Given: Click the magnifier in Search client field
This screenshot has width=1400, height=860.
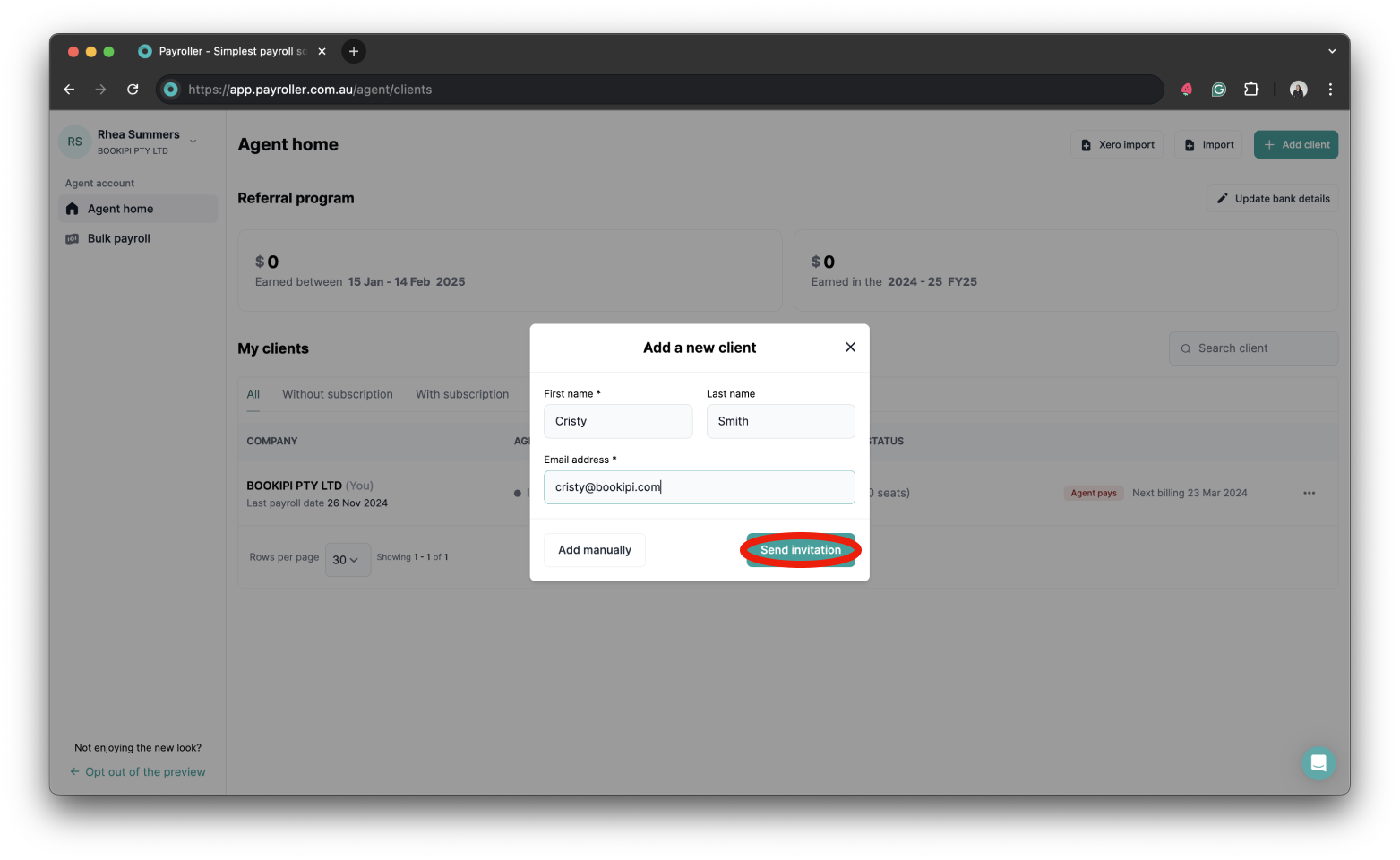Looking at the screenshot, I should (x=1185, y=348).
